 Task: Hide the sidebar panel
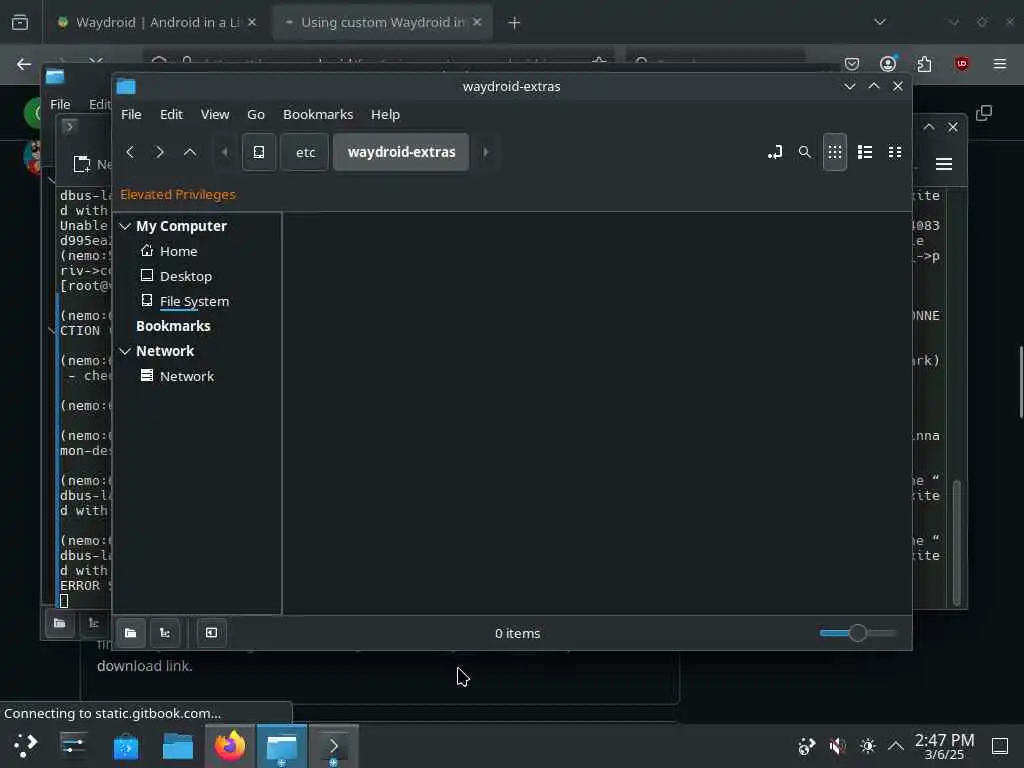click(212, 633)
